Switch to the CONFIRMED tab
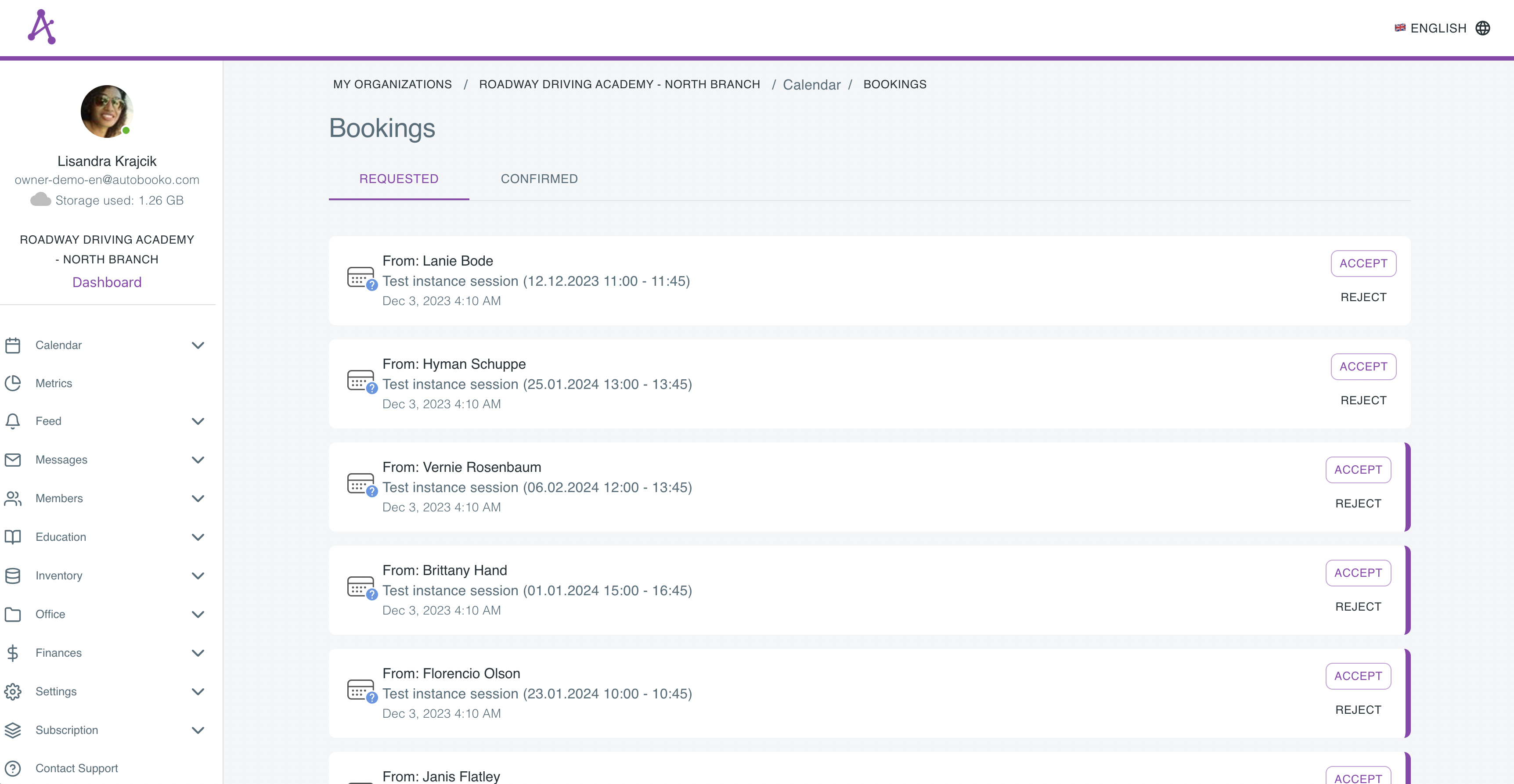The image size is (1514, 784). point(539,179)
